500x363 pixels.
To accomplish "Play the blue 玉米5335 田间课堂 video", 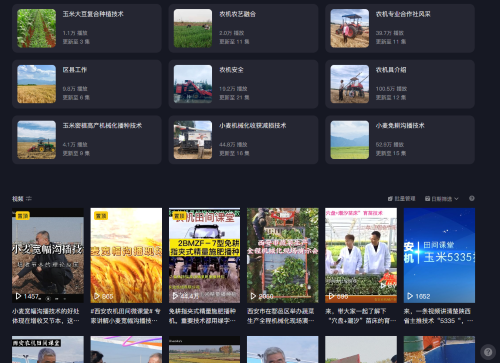I will tap(439, 255).
